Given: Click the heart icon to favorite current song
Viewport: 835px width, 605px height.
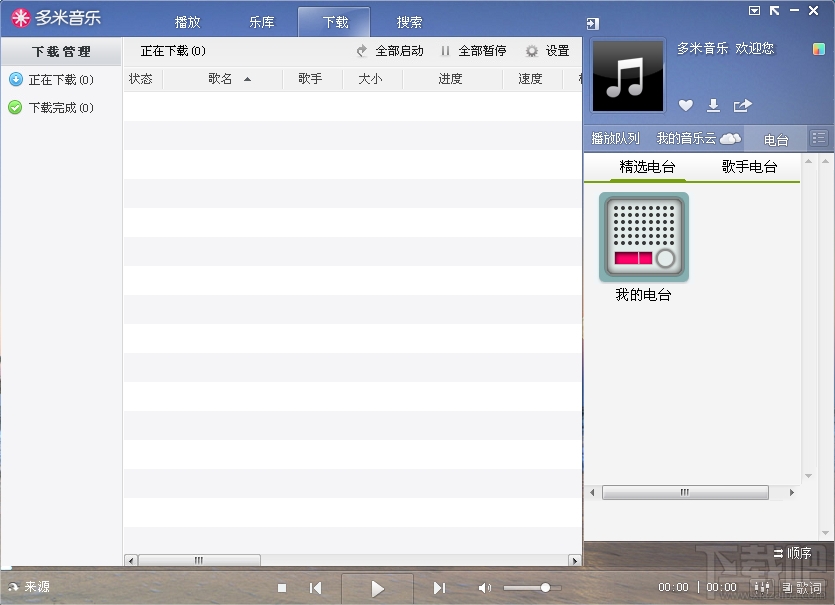Looking at the screenshot, I should [688, 105].
